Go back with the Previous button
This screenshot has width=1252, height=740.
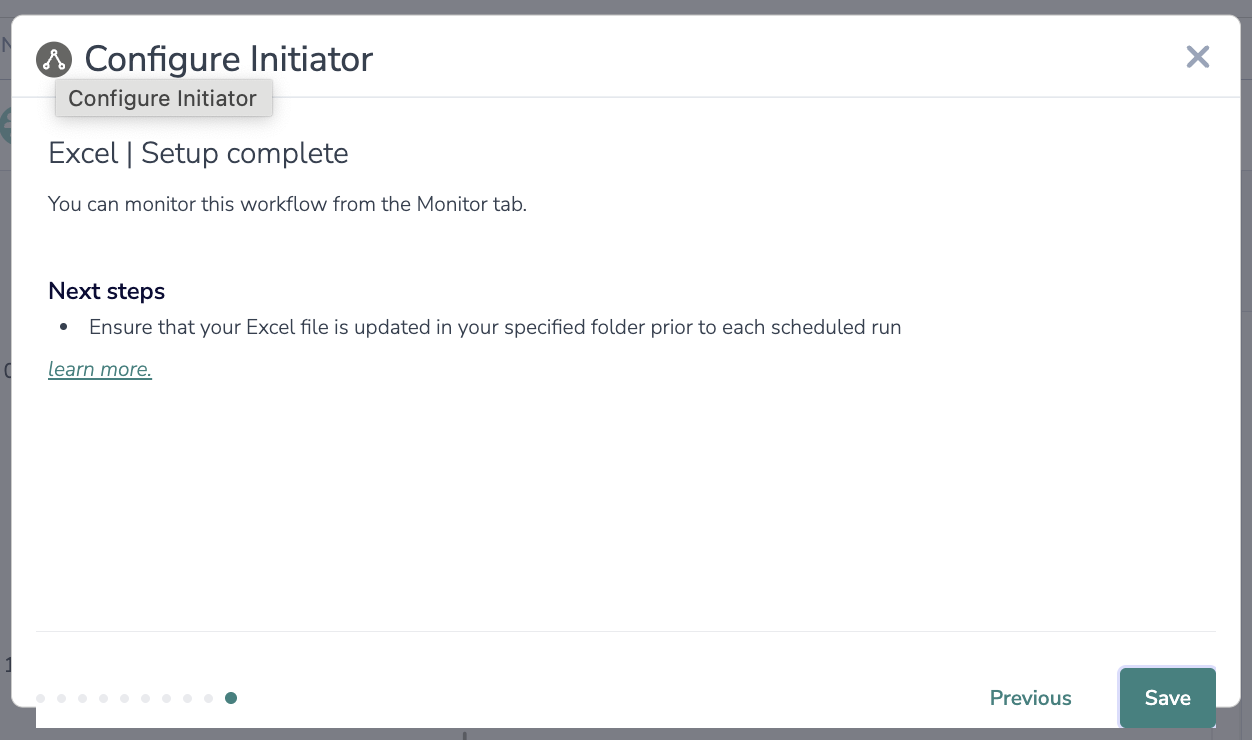tap(1030, 698)
